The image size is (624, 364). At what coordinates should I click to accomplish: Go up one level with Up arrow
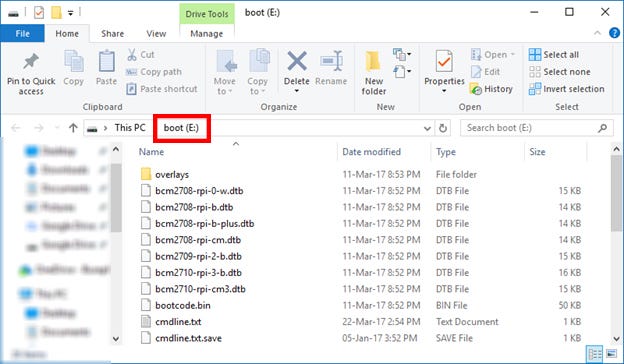[73, 128]
